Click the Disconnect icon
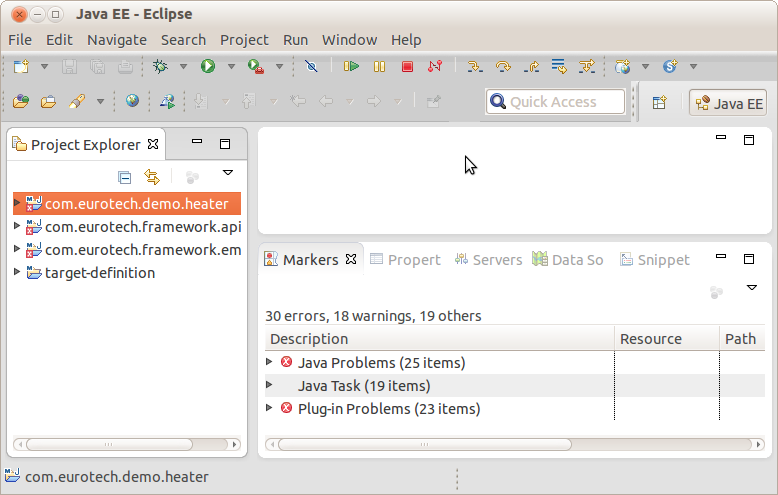 point(435,66)
